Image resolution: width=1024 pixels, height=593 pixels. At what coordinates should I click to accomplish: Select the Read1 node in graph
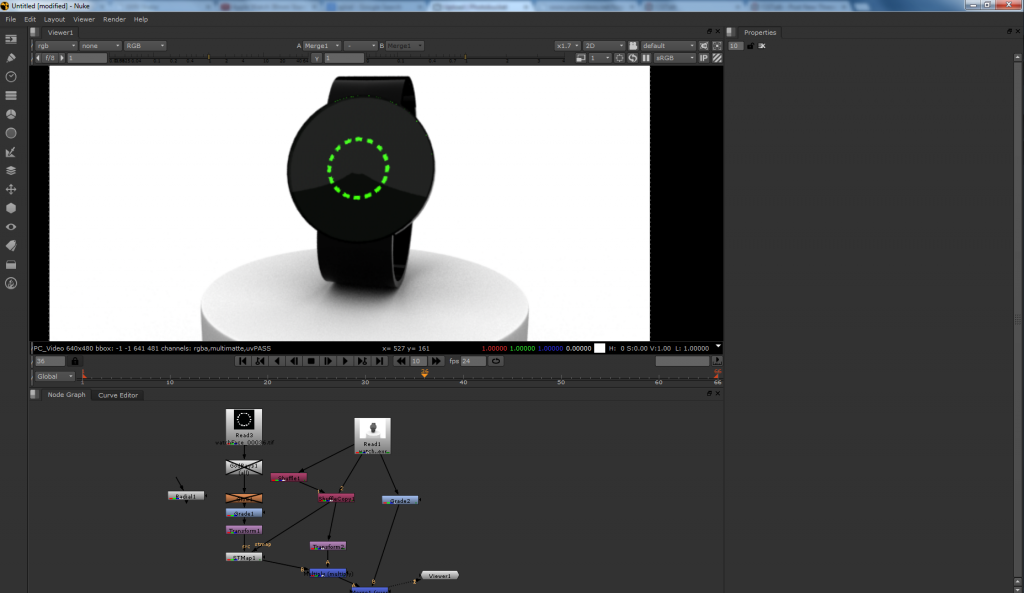click(372, 435)
